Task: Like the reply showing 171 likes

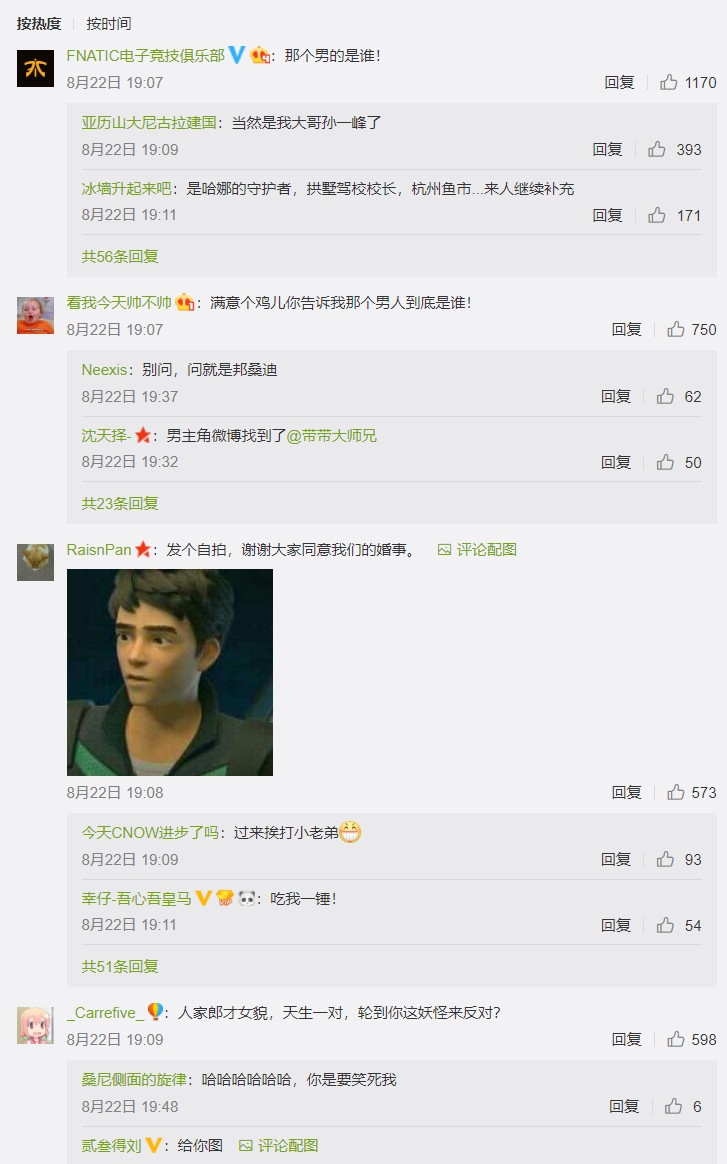Action: coord(657,215)
